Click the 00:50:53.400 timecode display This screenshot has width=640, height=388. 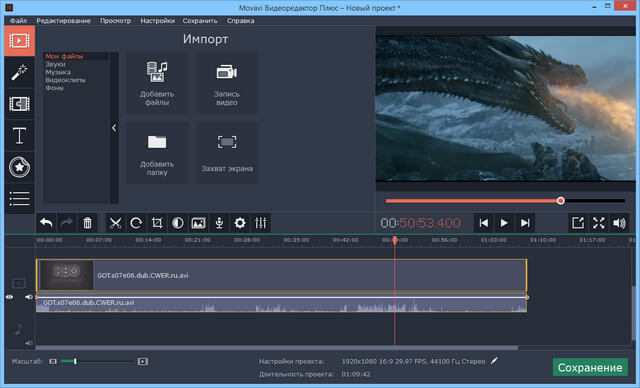420,223
